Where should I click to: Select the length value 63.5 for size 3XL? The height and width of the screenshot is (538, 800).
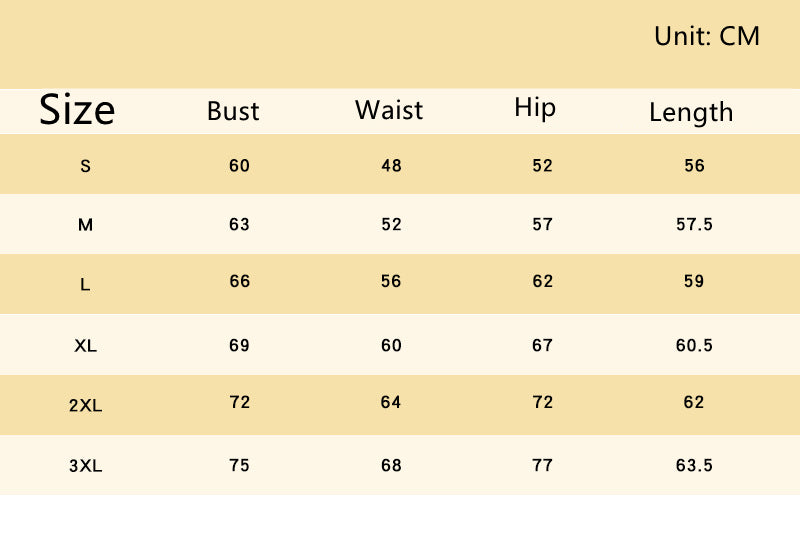[x=694, y=464]
